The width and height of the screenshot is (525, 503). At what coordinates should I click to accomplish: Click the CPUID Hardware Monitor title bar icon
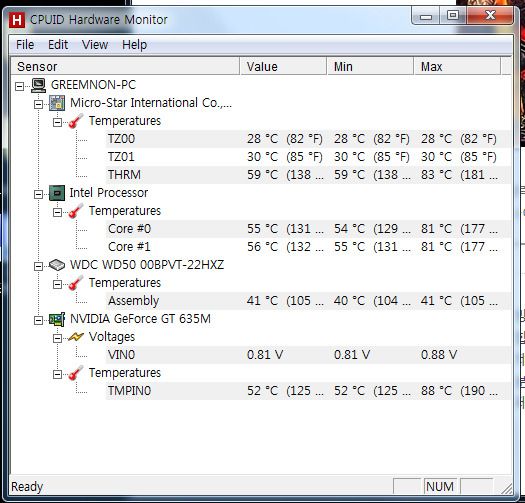click(x=17, y=20)
